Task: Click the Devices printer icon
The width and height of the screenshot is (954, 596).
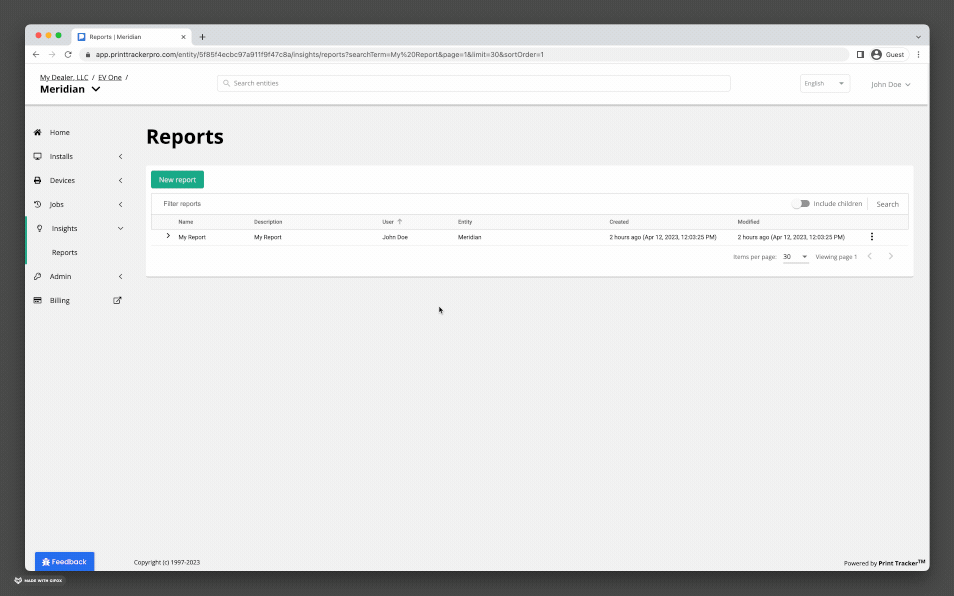Action: [38, 180]
